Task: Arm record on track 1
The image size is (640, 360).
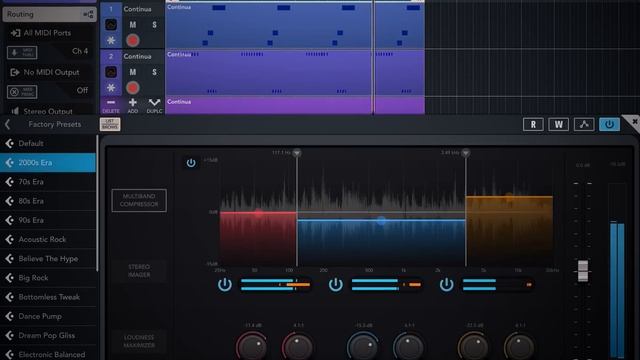Action: coord(132,40)
